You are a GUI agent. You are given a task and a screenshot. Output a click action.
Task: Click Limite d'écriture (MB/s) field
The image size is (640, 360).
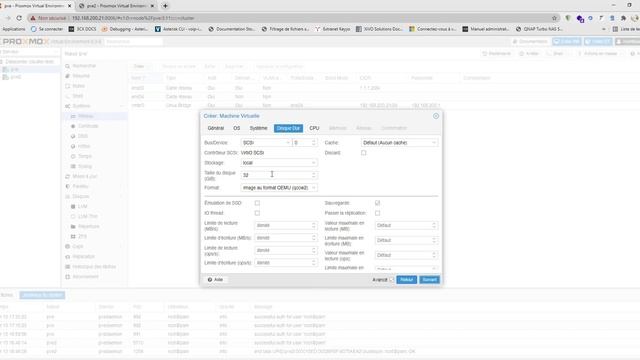pyautogui.click(x=283, y=238)
